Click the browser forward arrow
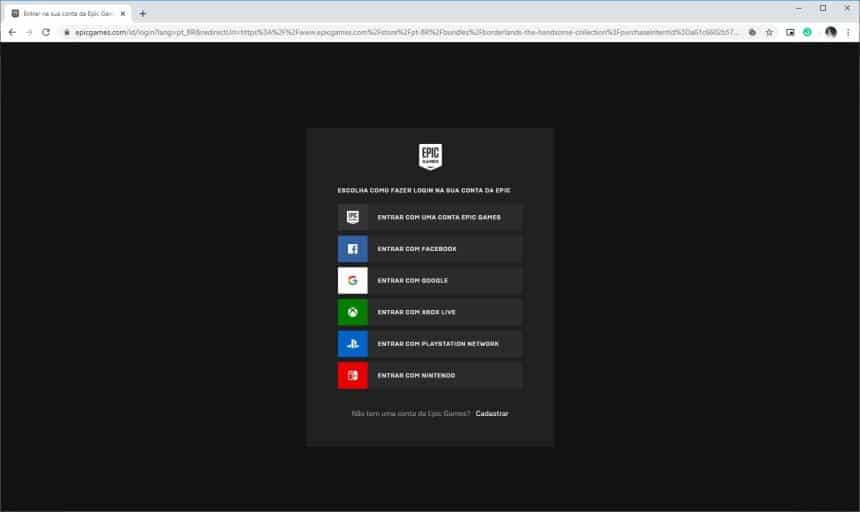This screenshot has width=860, height=512. click(29, 32)
